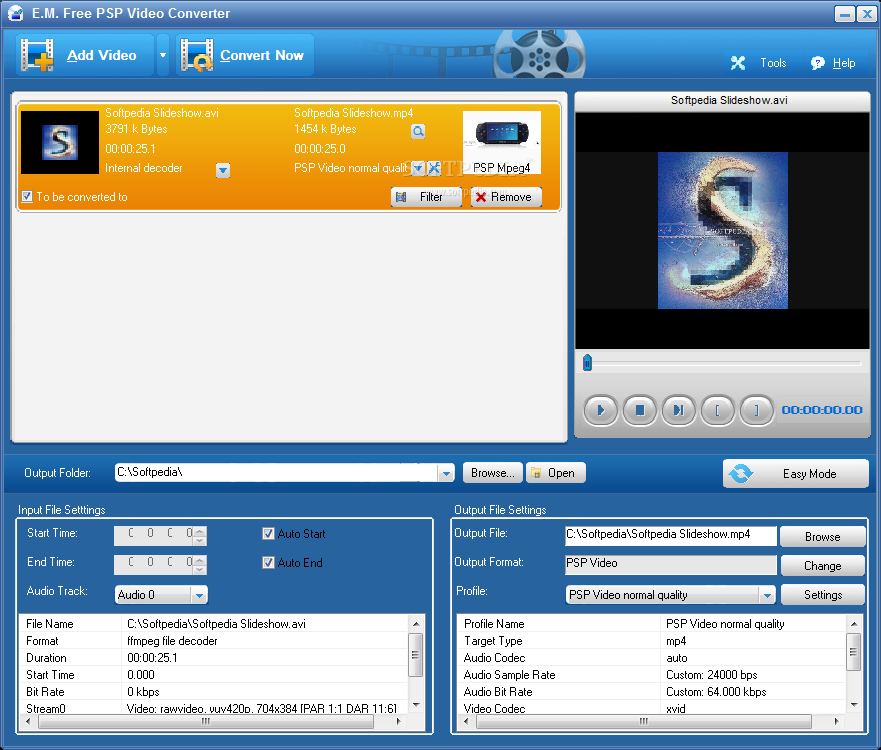Click Browse next to Output File
The image size is (881, 750).
point(823,537)
